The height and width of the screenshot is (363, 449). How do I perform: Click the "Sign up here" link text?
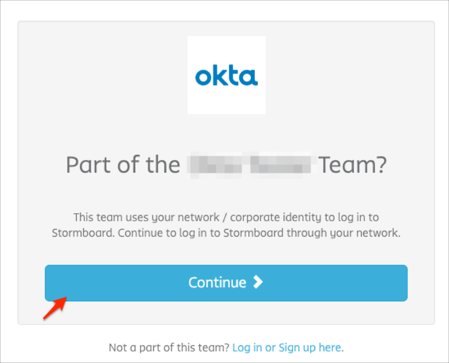pyautogui.click(x=310, y=348)
